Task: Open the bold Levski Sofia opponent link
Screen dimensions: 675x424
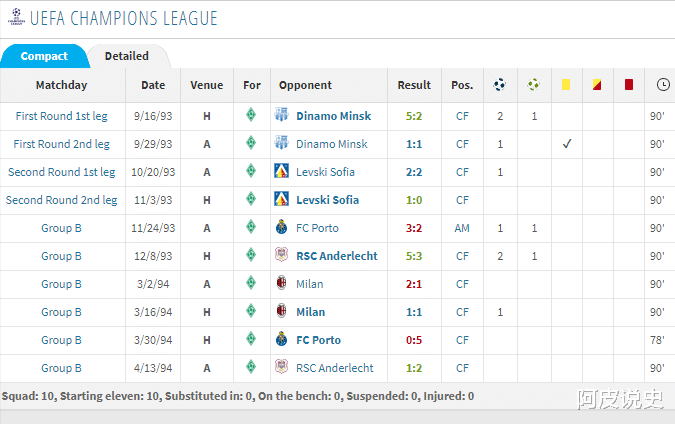Action: pos(327,200)
